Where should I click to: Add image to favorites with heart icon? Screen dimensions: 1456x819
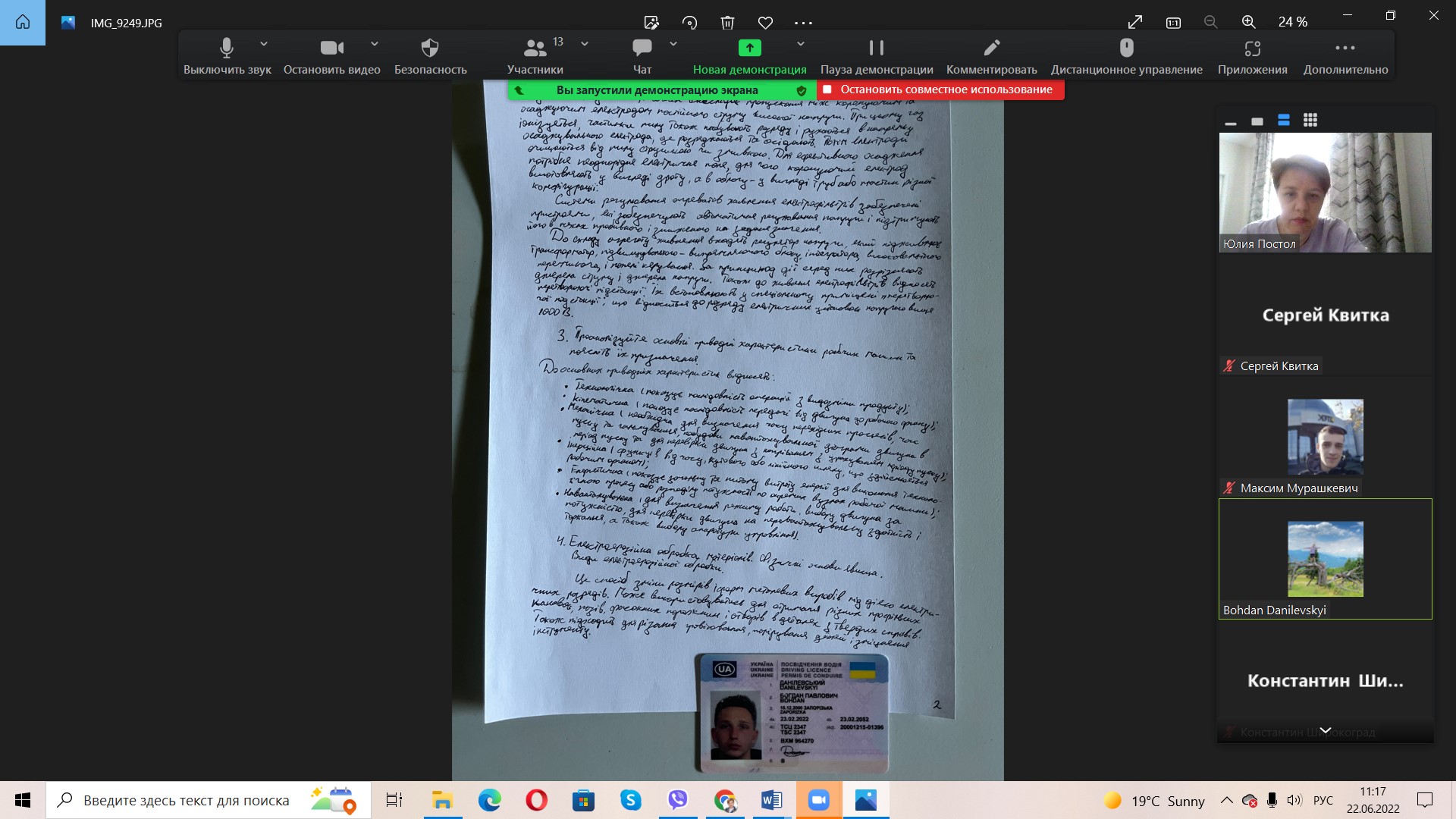(x=765, y=23)
